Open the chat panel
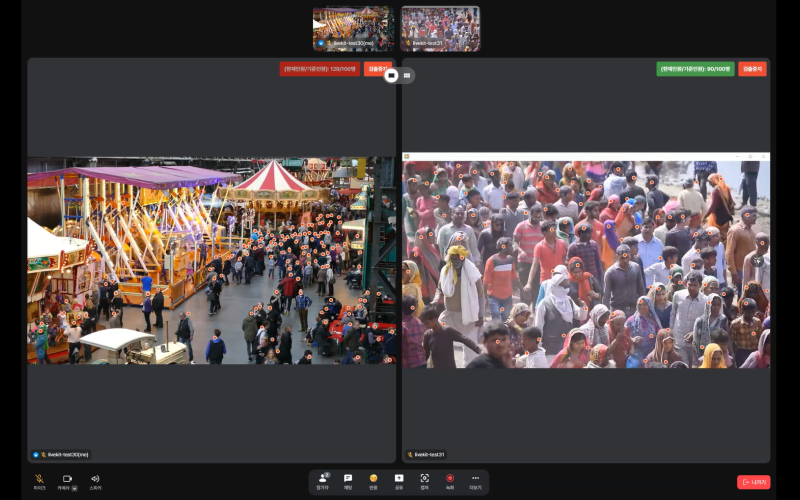The width and height of the screenshot is (800, 500). [x=348, y=479]
